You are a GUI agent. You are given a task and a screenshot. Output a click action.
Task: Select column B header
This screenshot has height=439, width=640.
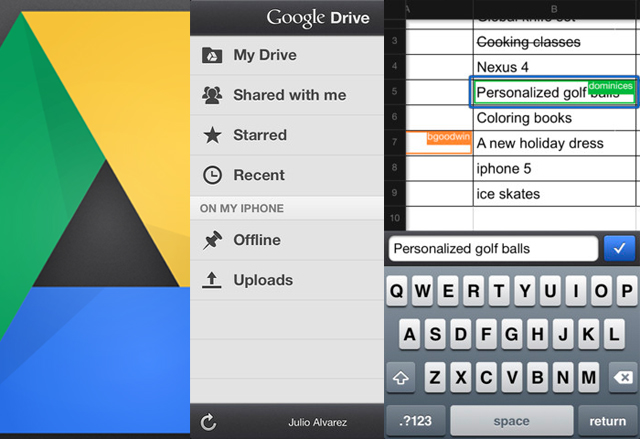coord(554,9)
